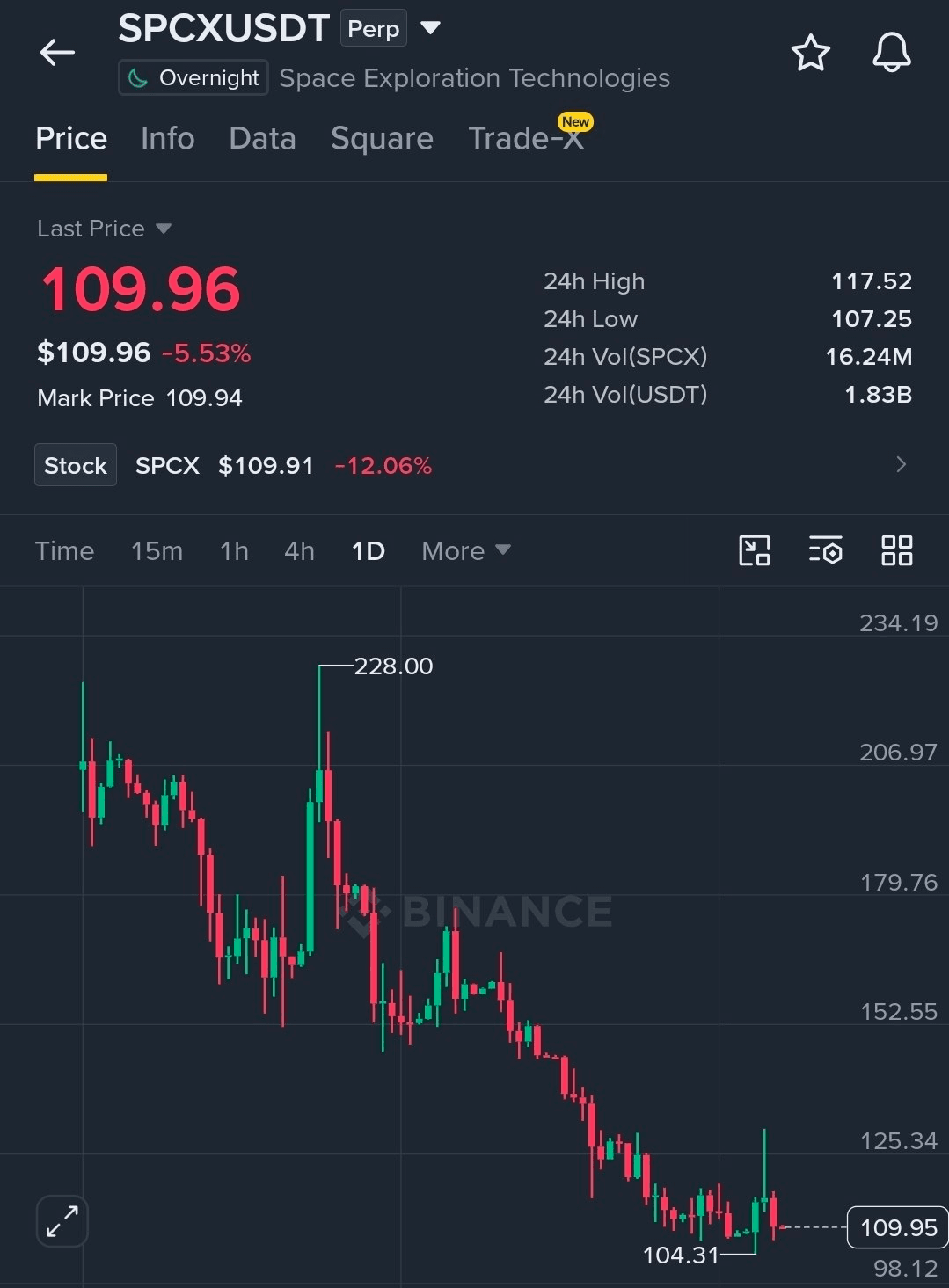This screenshot has width=949, height=1288.
Task: Open the trading pair selector dropdown arrow
Action: 430,28
